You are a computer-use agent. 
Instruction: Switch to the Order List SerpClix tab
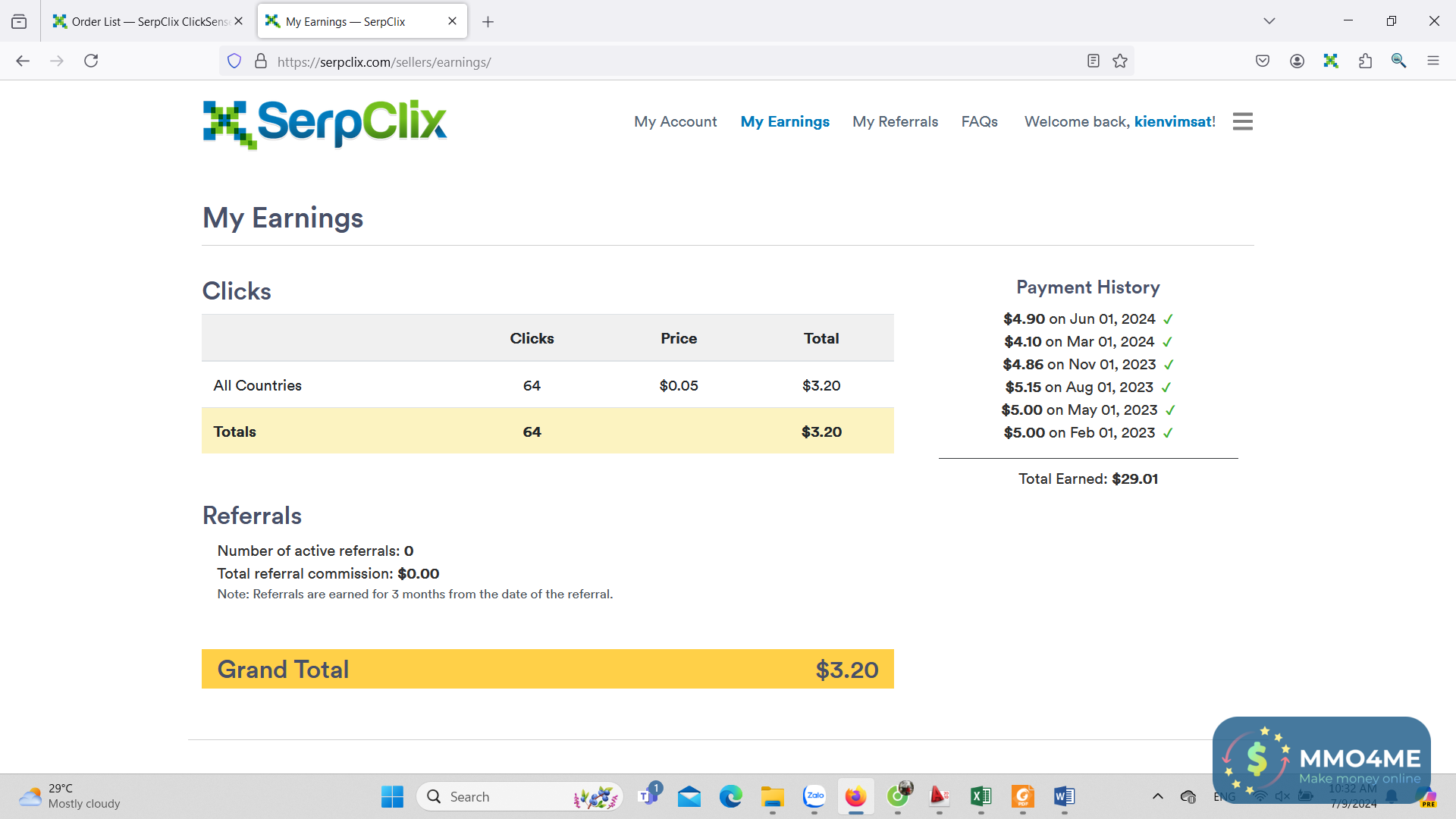pos(144,21)
